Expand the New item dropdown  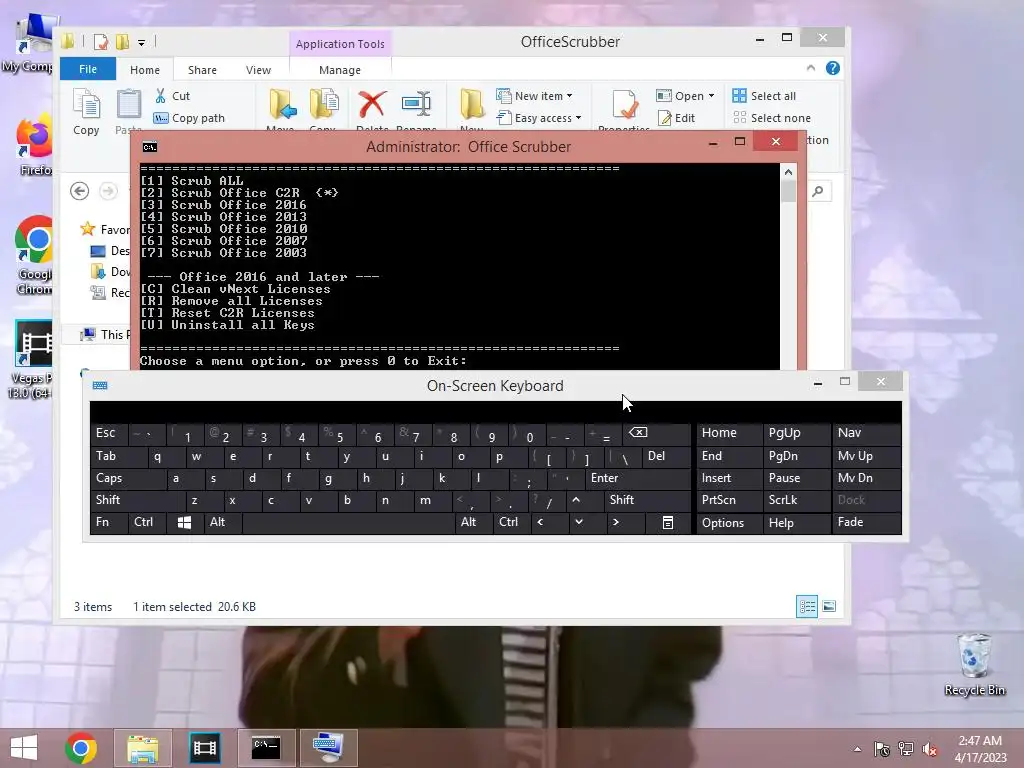pyautogui.click(x=569, y=96)
